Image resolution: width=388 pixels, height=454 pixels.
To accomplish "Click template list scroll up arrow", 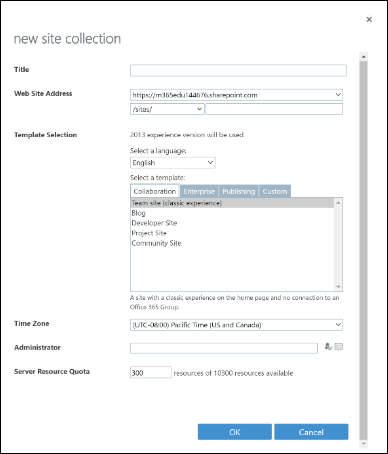I will (338, 203).
